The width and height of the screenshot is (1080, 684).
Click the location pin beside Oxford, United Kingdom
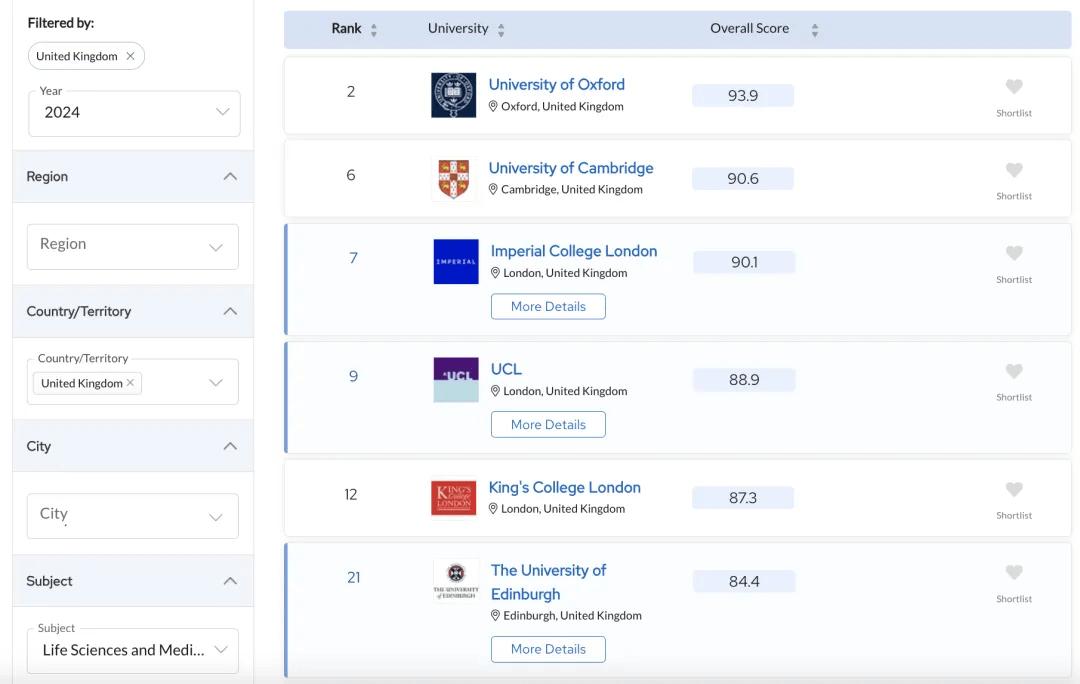(493, 106)
